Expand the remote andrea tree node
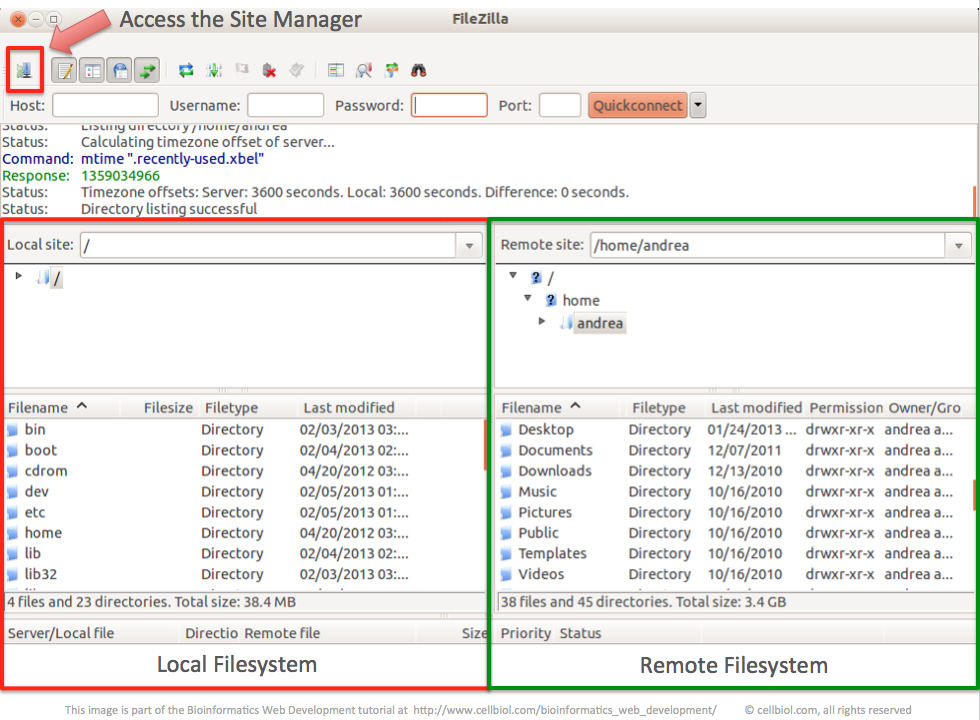 coord(542,321)
